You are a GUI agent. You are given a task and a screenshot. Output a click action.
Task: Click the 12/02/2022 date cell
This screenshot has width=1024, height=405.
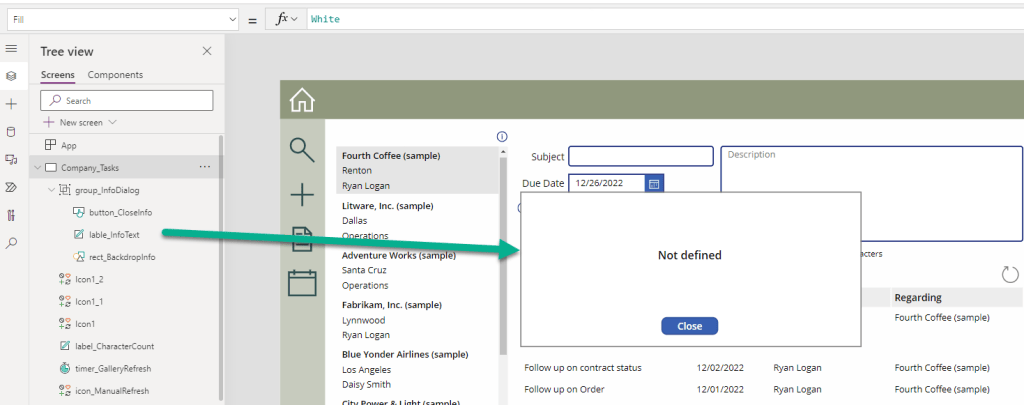(x=720, y=368)
